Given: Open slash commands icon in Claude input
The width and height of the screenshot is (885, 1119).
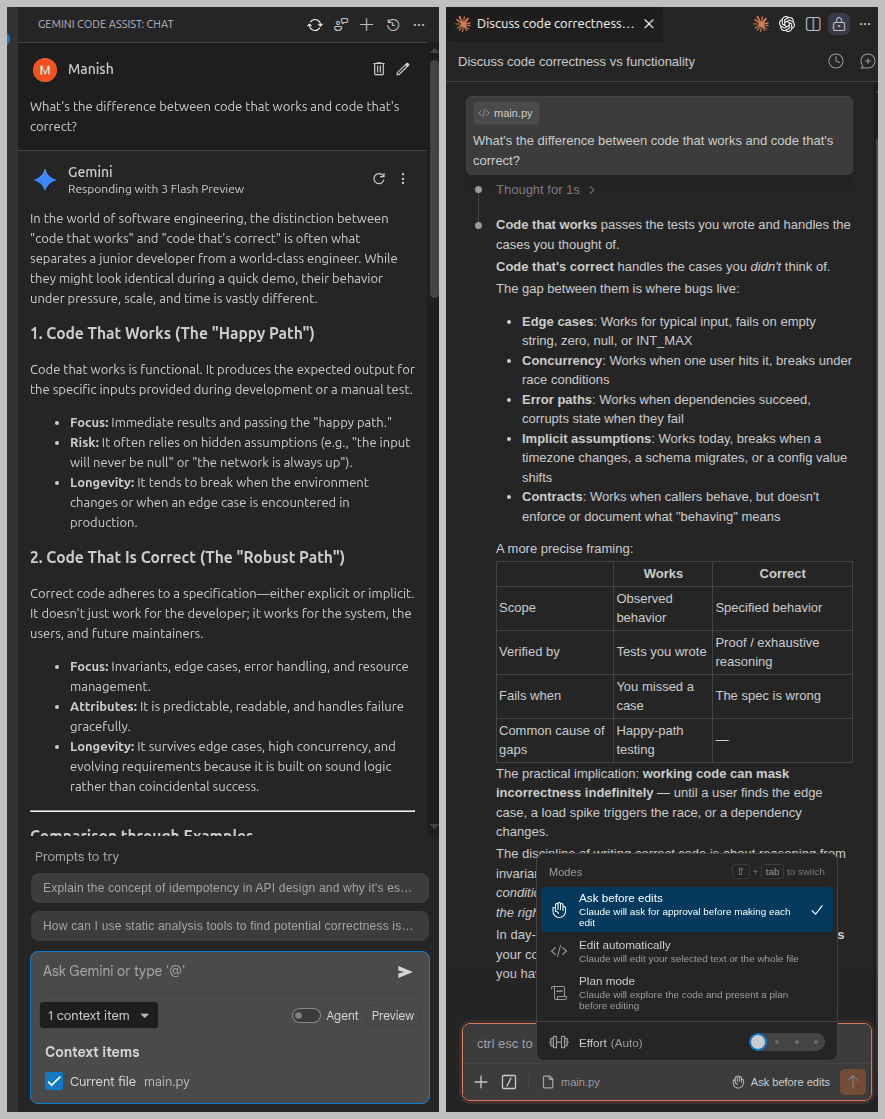Looking at the screenshot, I should [509, 1082].
